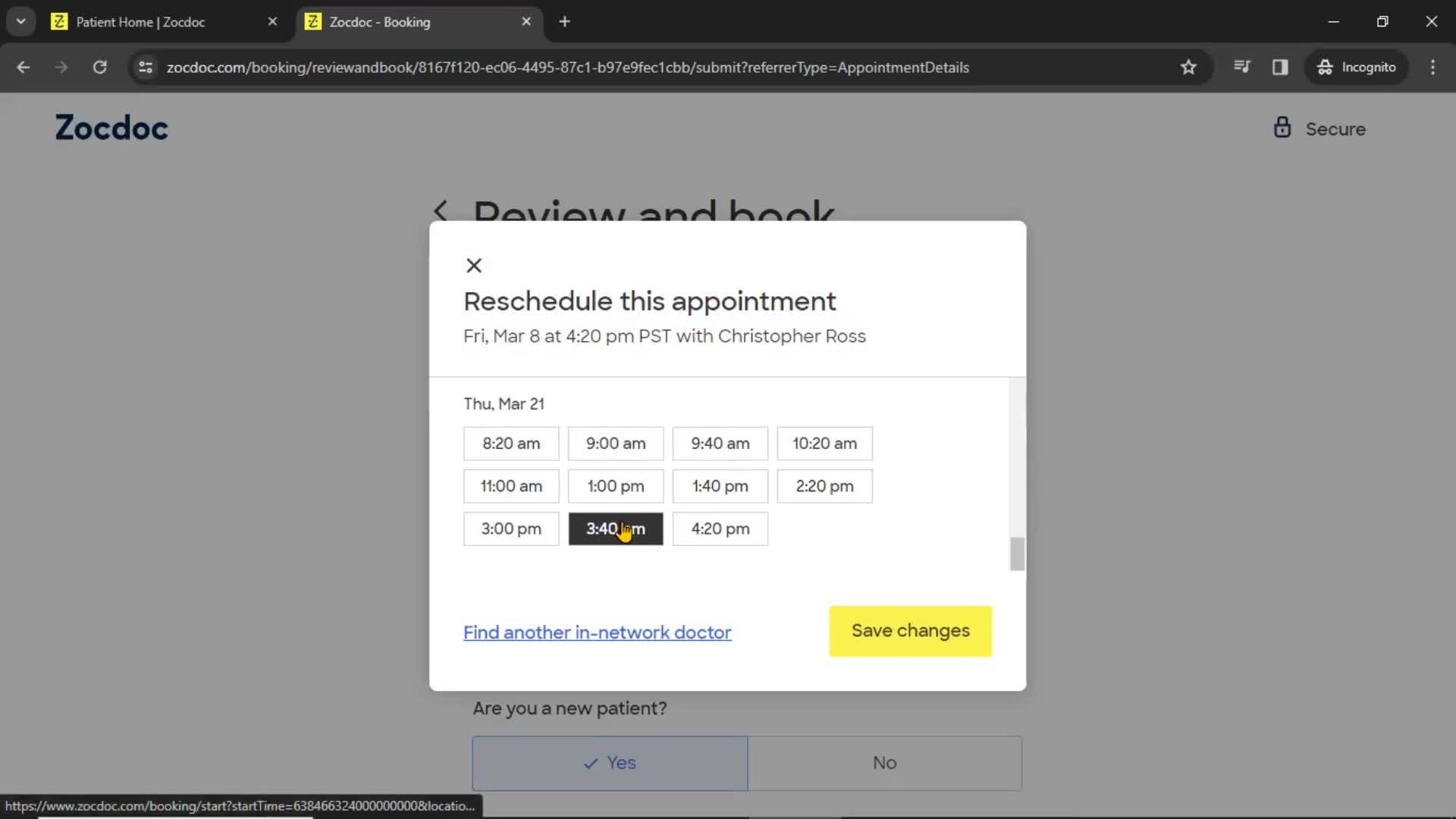Screen dimensions: 1456x819
Task: Answer No to new patient question
Action: point(884,763)
